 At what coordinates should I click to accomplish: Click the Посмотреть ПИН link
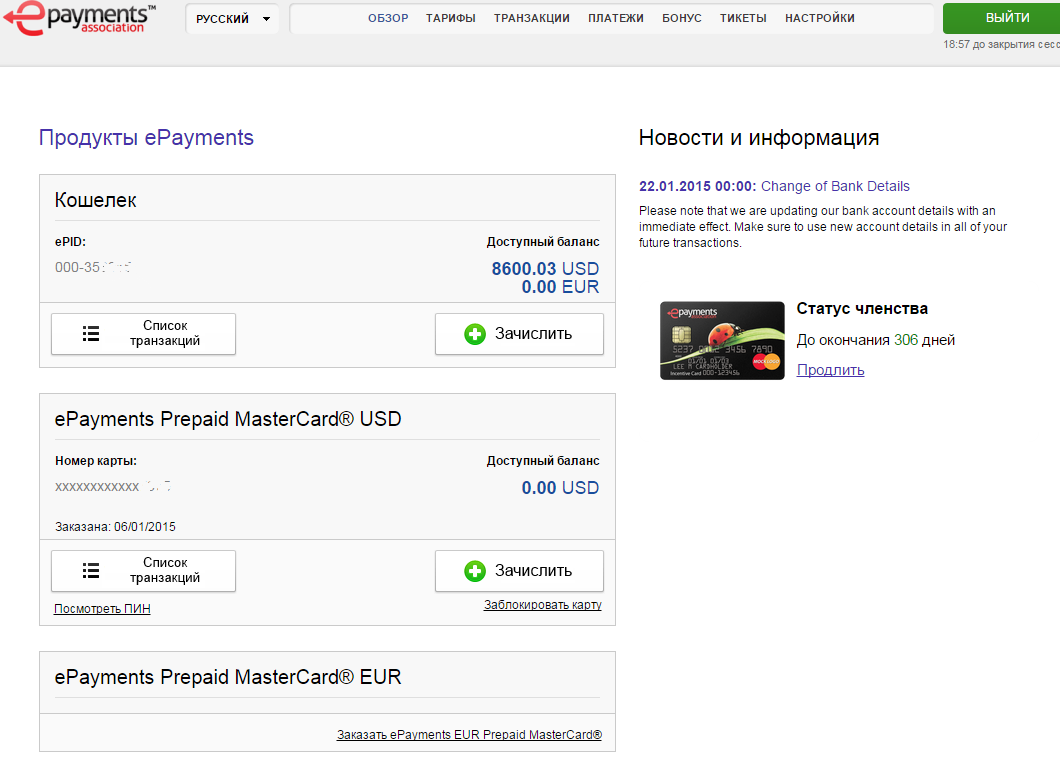click(102, 608)
